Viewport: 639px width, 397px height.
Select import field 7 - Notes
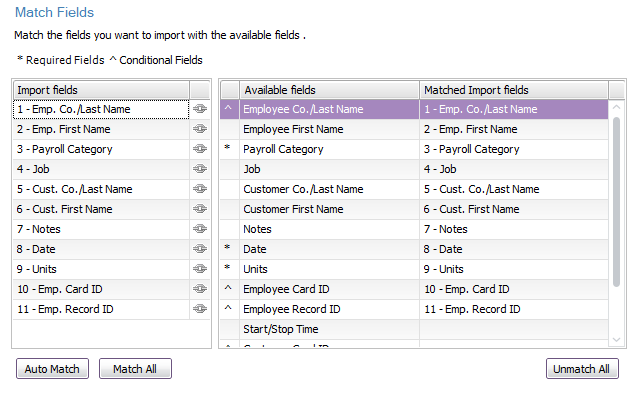[101, 229]
